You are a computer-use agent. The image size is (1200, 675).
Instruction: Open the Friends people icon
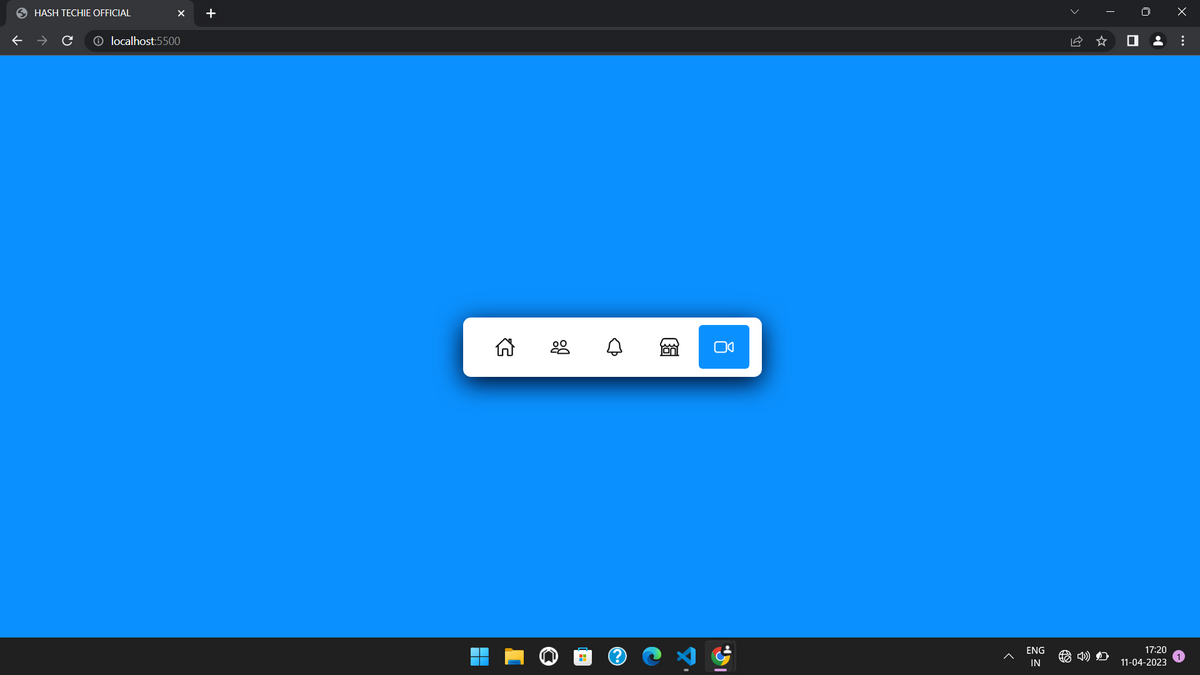point(560,347)
